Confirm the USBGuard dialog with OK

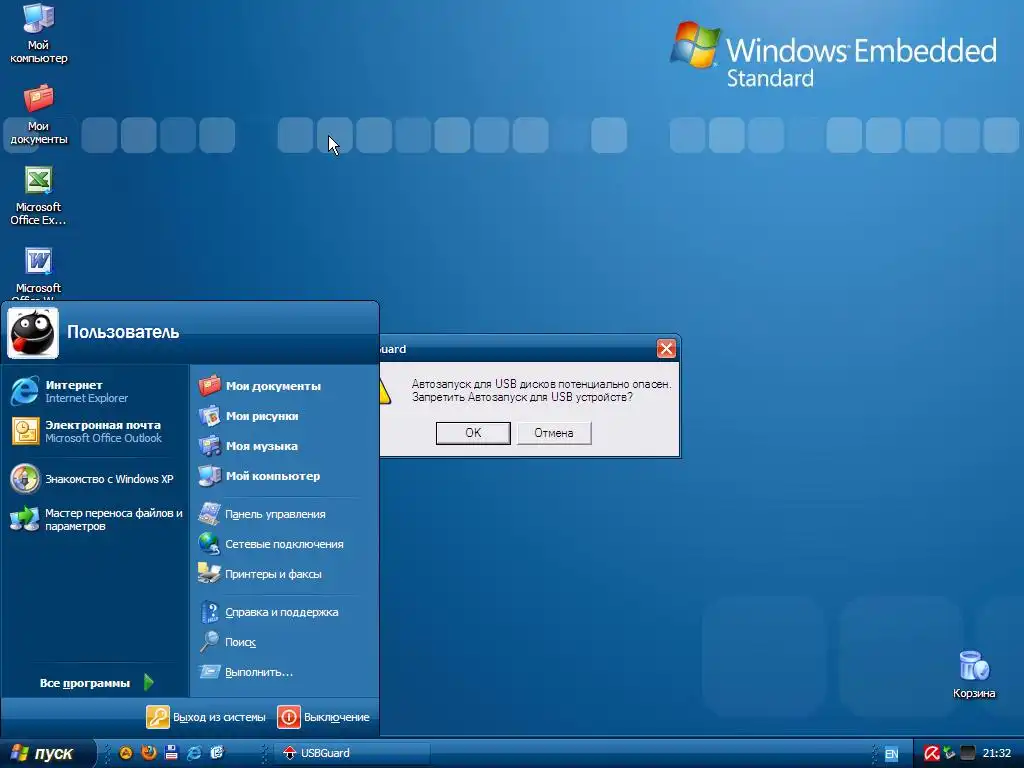click(x=473, y=433)
